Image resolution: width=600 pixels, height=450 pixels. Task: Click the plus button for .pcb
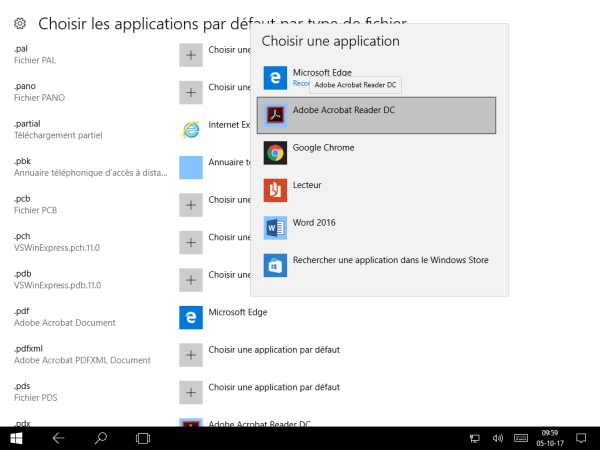point(191,205)
